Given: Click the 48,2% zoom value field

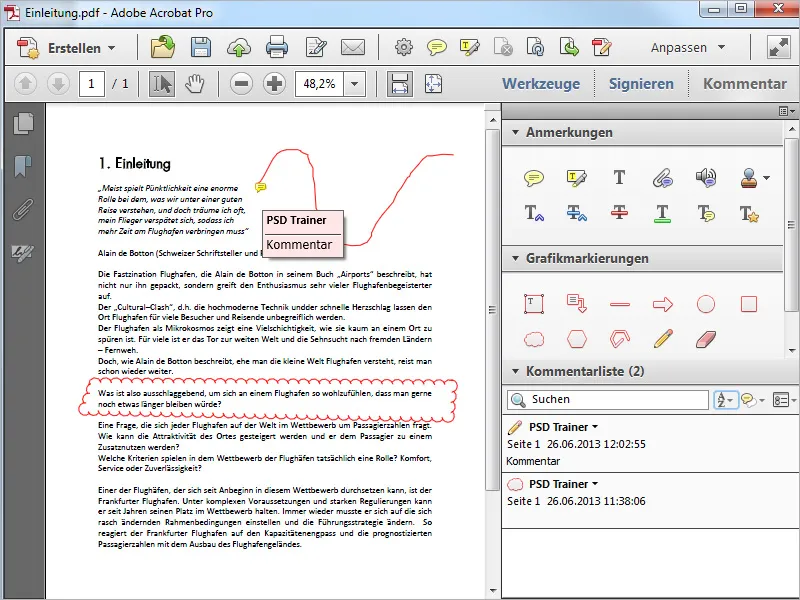Looking at the screenshot, I should pyautogui.click(x=319, y=84).
